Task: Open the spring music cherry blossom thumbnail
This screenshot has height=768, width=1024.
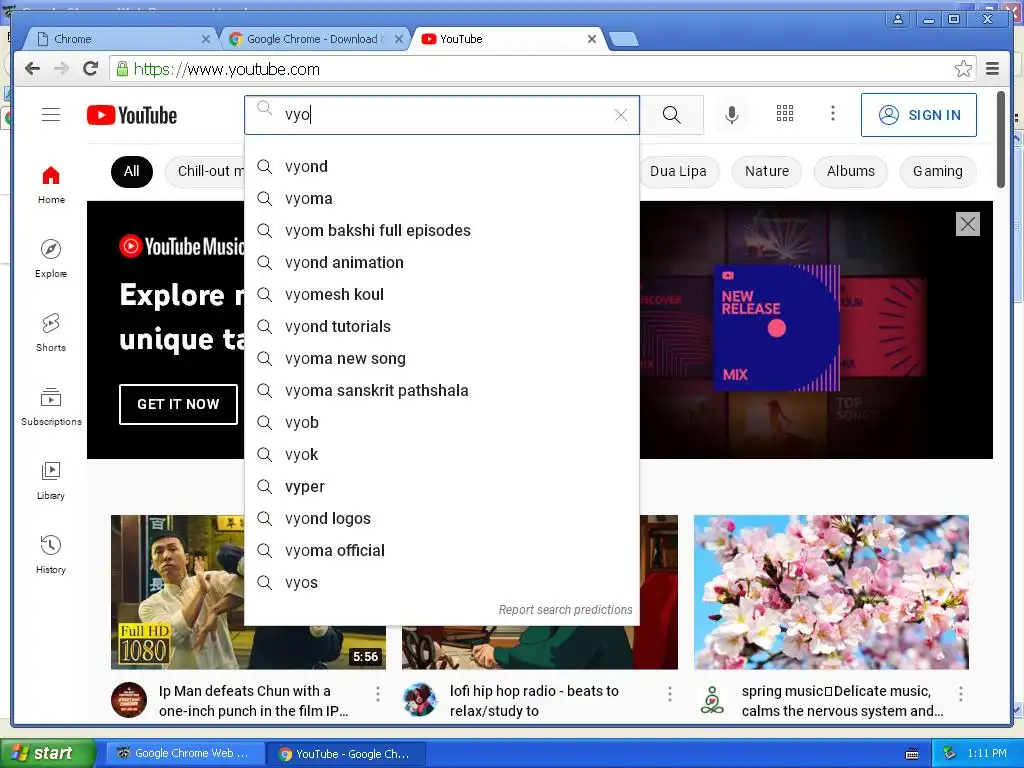Action: click(831, 592)
